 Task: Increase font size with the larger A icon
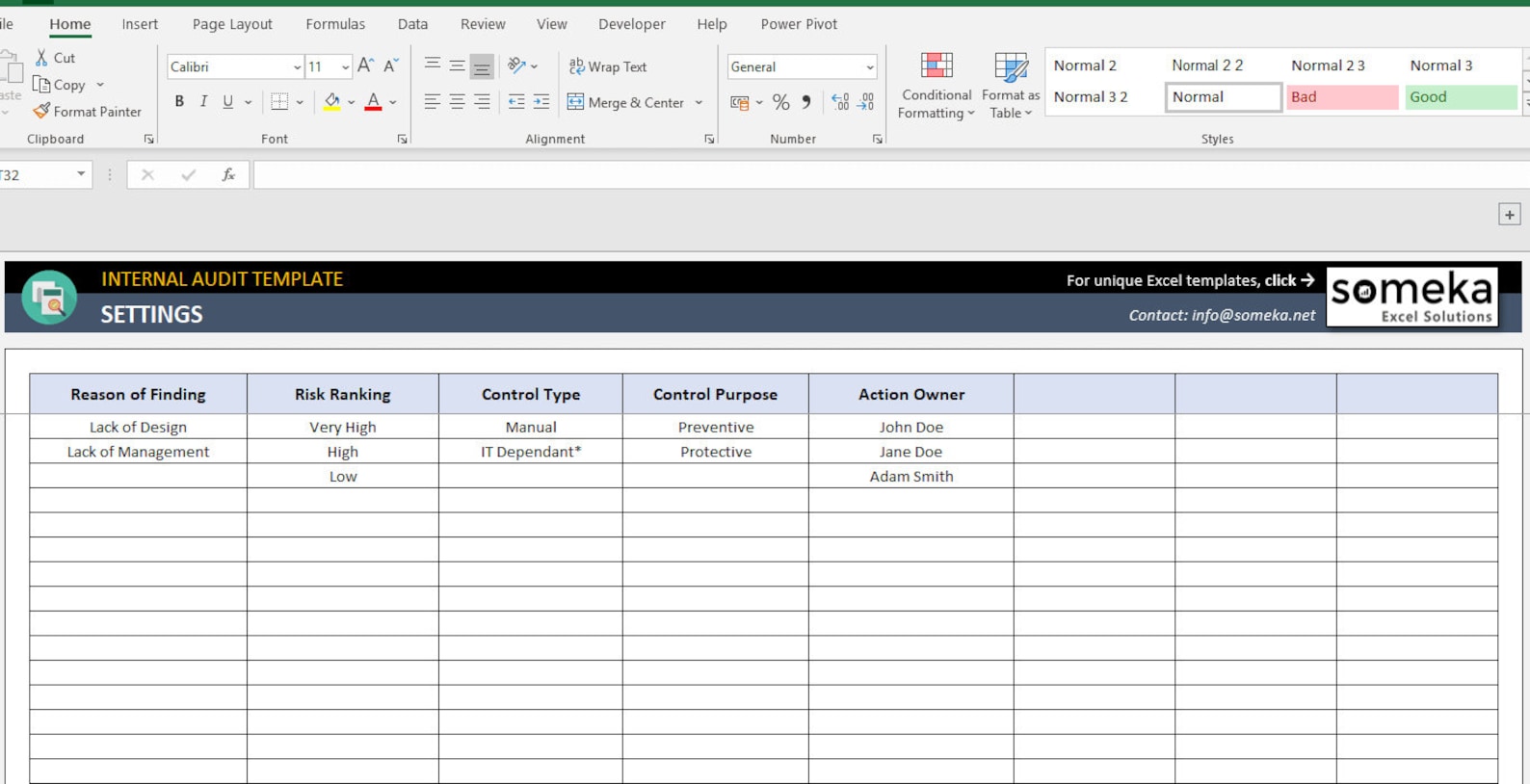[365, 65]
